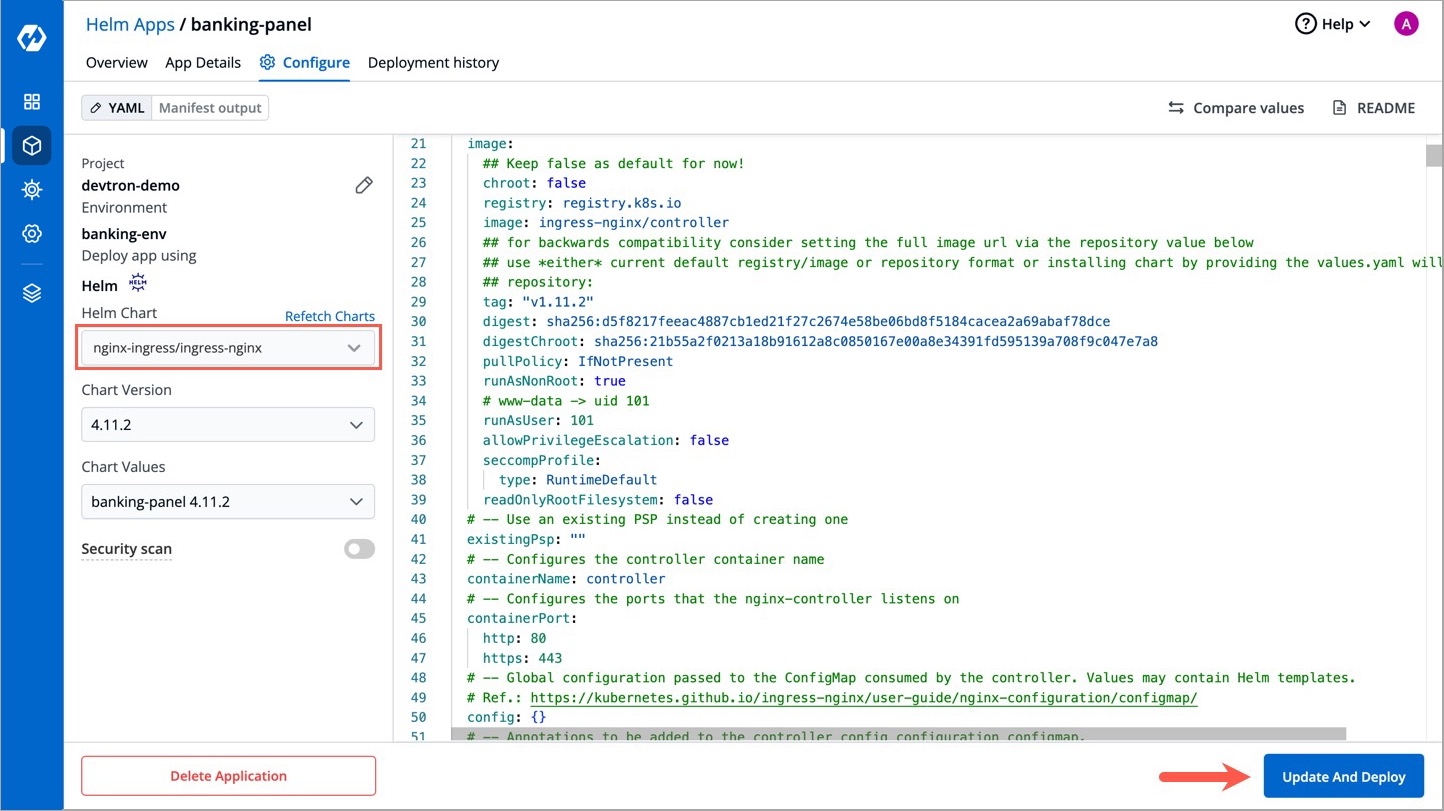Open Global Configurations gear icon in sidebar
Screen dimensions: 1444x811
click(x=32, y=234)
